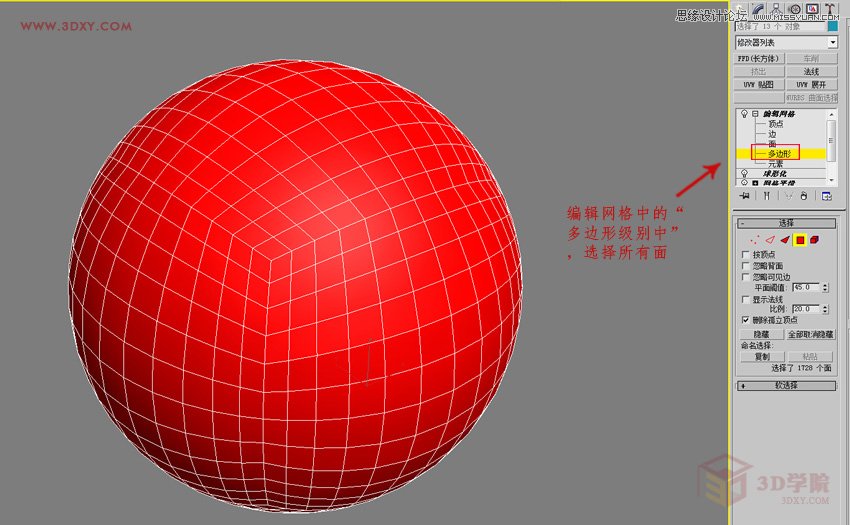Collapse the 编辑网格 modifier tree
Image resolution: width=850 pixels, height=525 pixels.
click(x=755, y=114)
